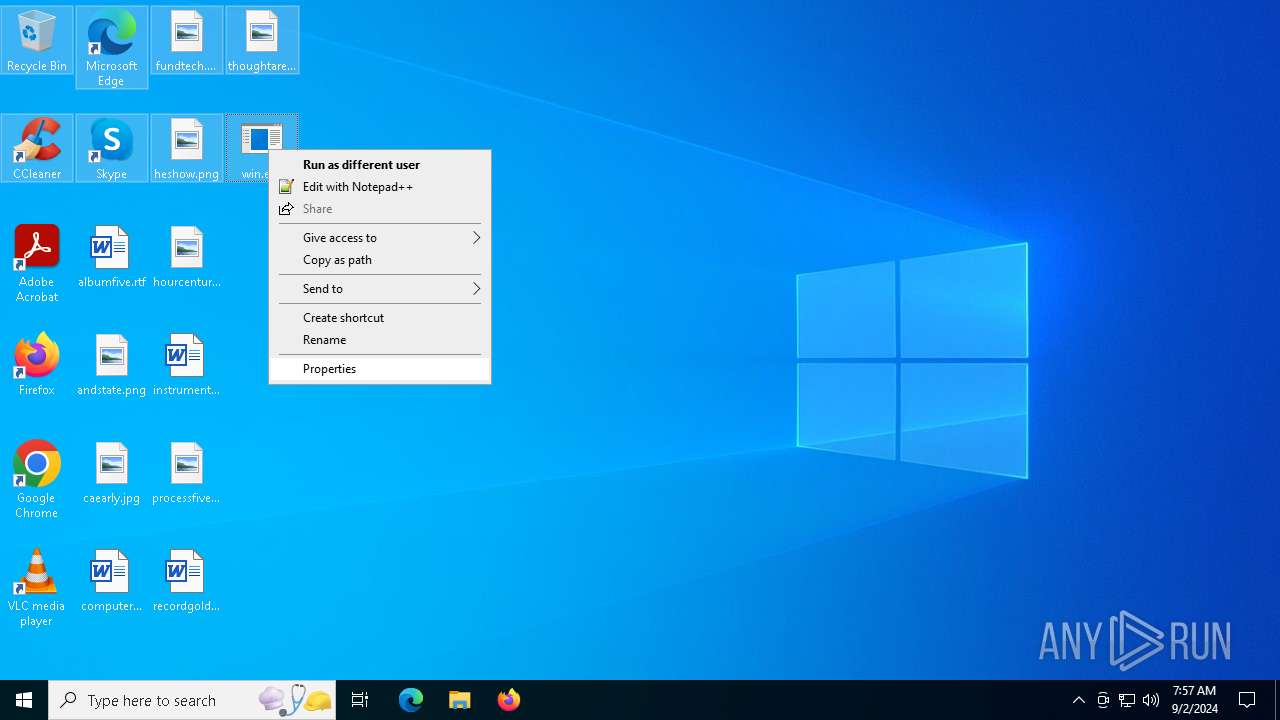Open the Windows Start menu
Viewport: 1280px width, 720px height.
(x=24, y=700)
